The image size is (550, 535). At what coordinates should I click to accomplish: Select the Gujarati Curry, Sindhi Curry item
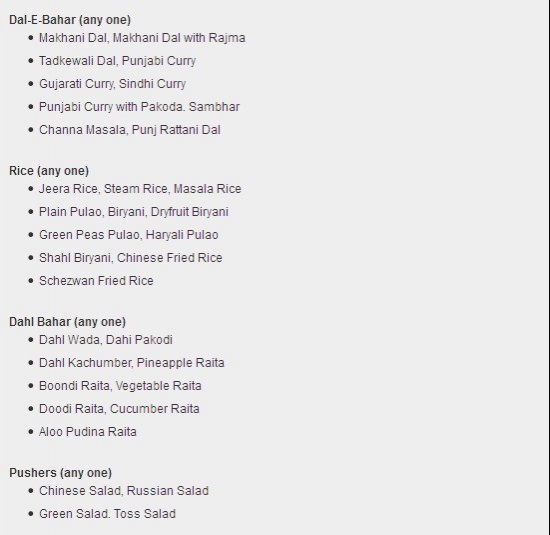click(113, 84)
